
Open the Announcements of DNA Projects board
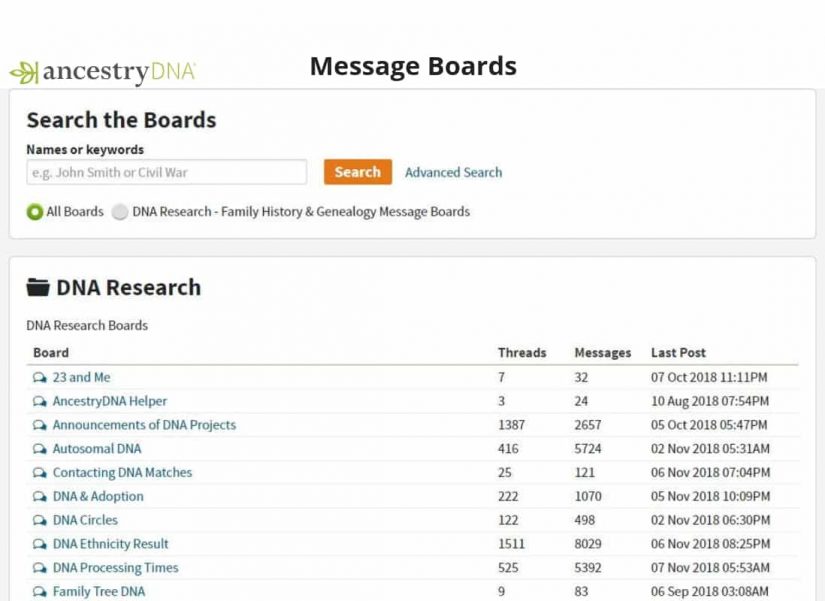144,425
